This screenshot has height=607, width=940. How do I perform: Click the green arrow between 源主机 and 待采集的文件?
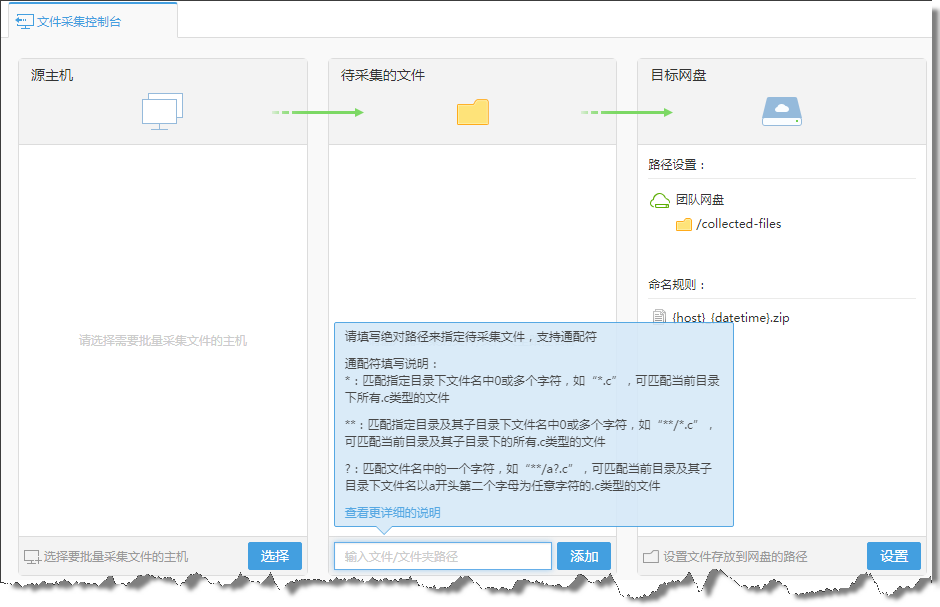pos(318,112)
